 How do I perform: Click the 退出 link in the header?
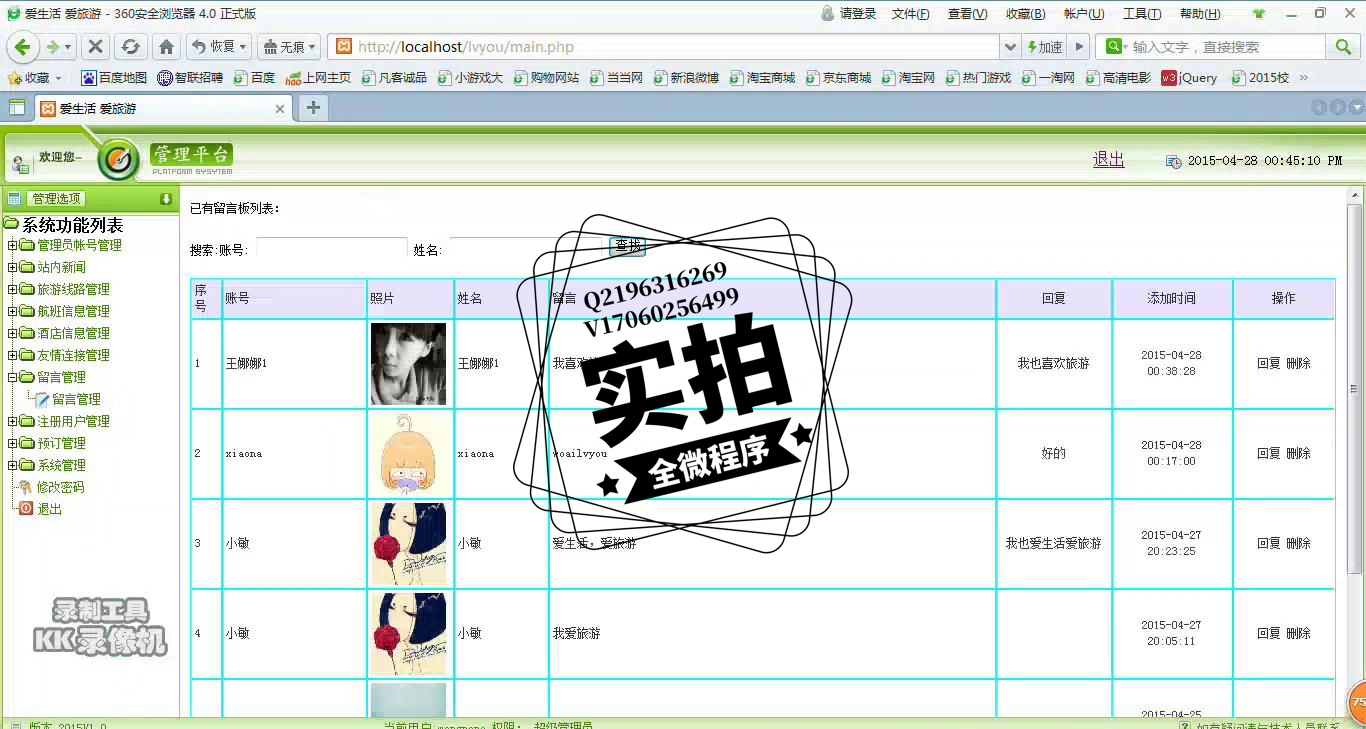tap(1108, 159)
